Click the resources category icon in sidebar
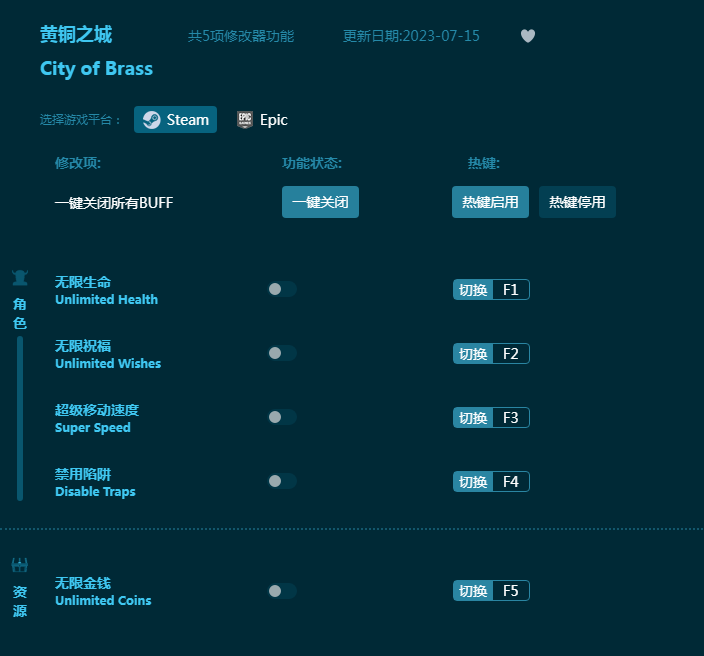704x656 pixels. click(x=20, y=566)
